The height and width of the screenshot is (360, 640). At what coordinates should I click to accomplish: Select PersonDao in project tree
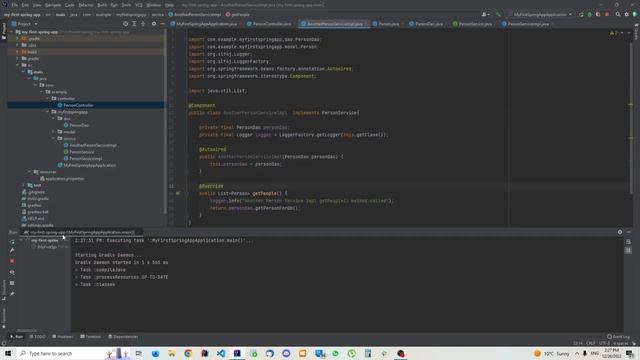(78, 125)
